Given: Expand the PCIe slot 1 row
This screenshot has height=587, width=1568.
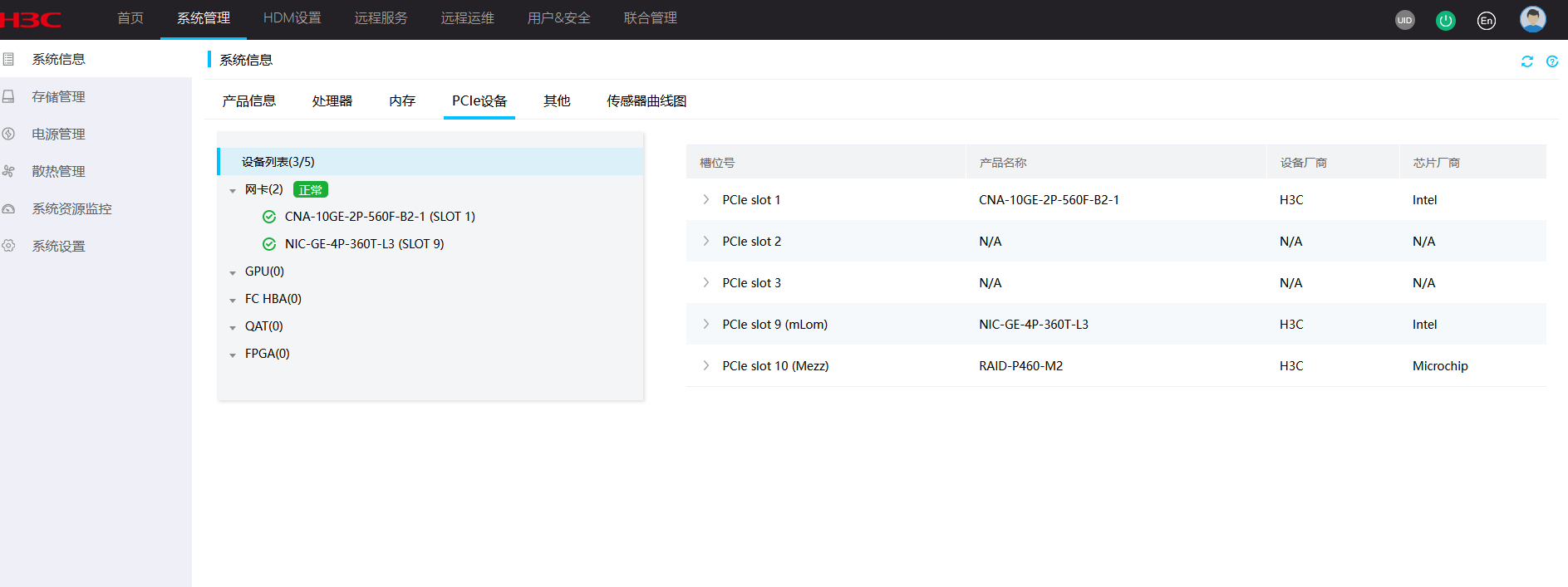Looking at the screenshot, I should (x=706, y=199).
